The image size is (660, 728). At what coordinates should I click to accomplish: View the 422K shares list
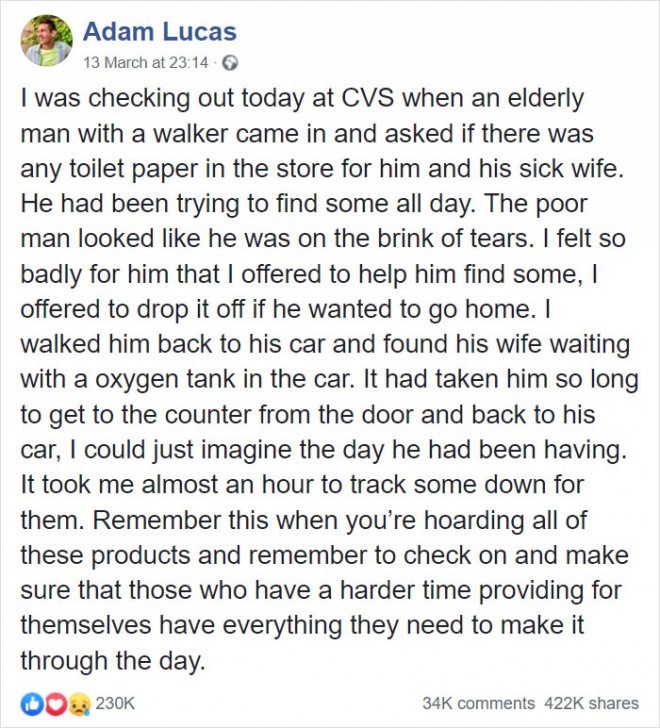[592, 703]
